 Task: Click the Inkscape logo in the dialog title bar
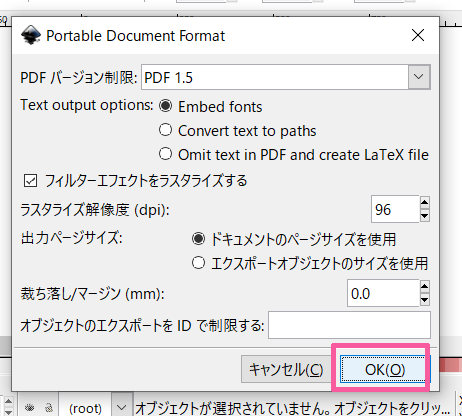tap(31, 35)
